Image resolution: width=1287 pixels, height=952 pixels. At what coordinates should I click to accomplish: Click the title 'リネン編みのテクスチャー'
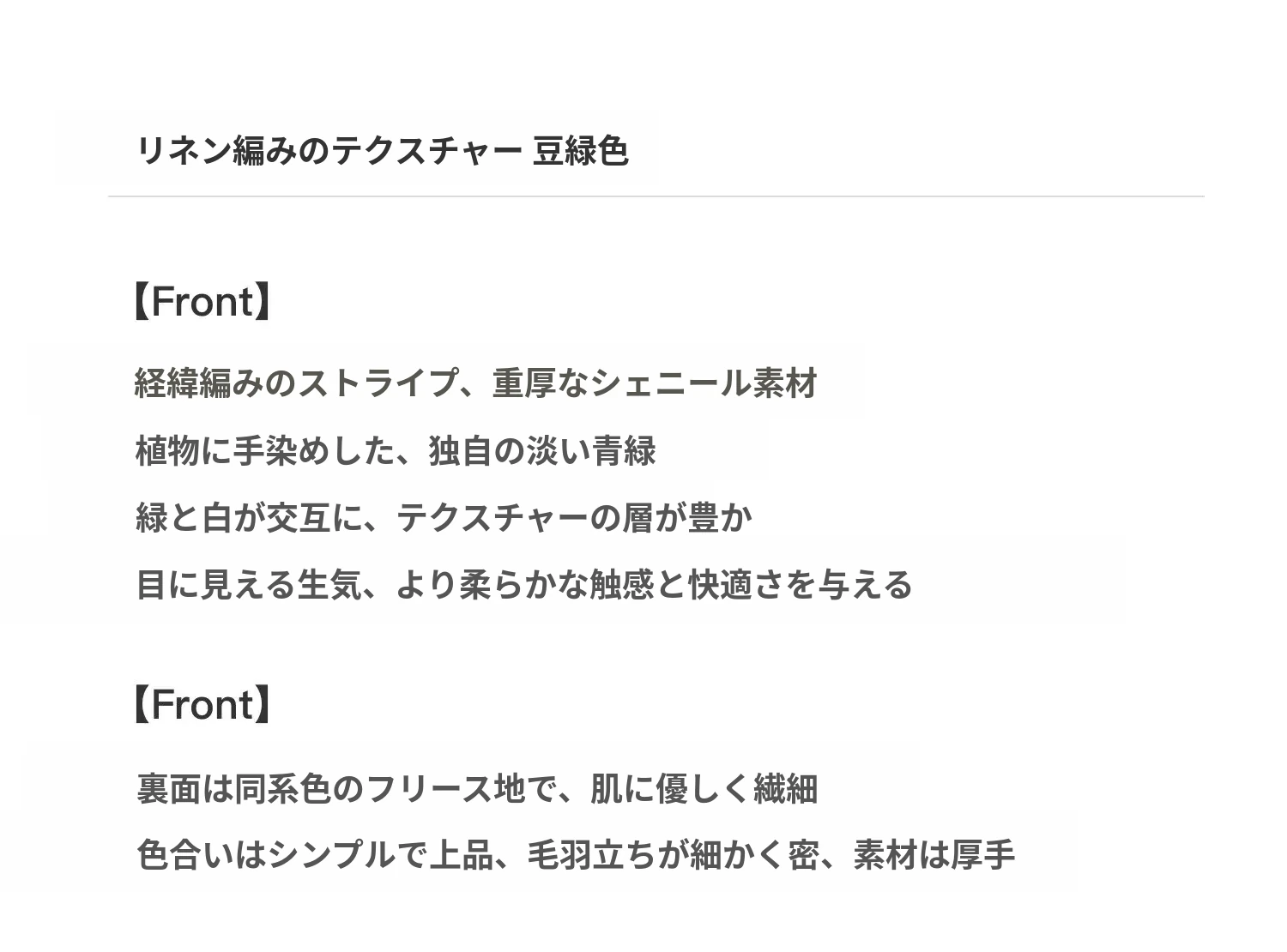(329, 151)
